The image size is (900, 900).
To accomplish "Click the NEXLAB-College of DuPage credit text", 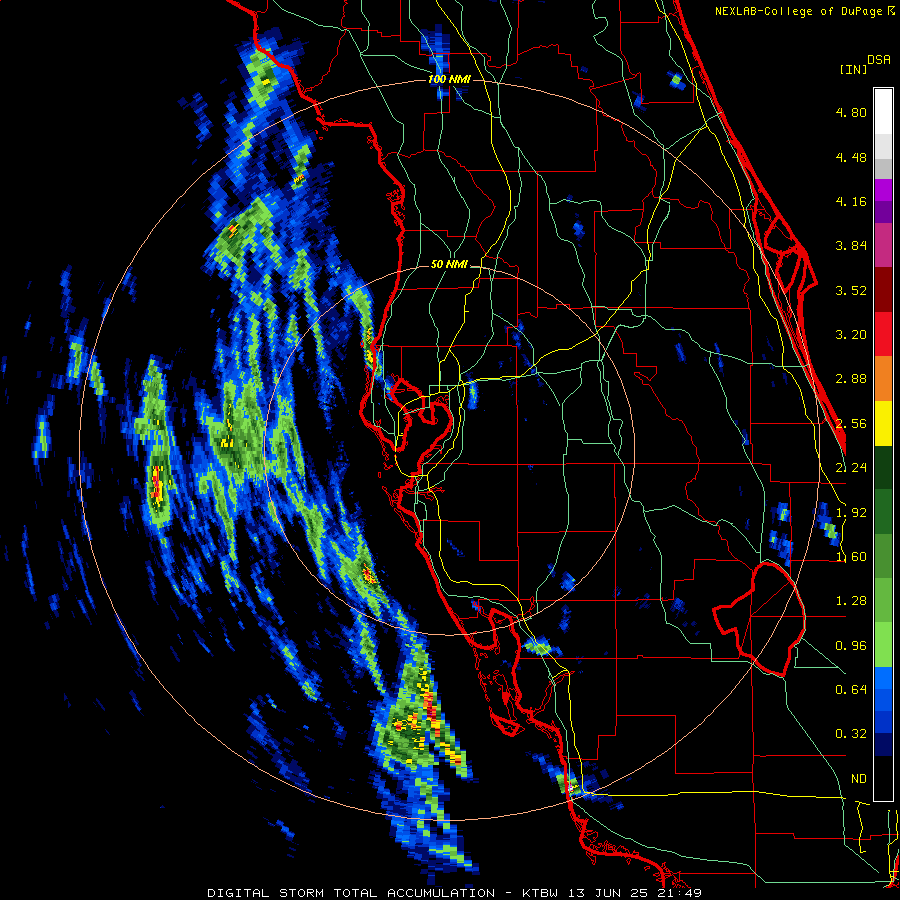I will tap(798, 11).
